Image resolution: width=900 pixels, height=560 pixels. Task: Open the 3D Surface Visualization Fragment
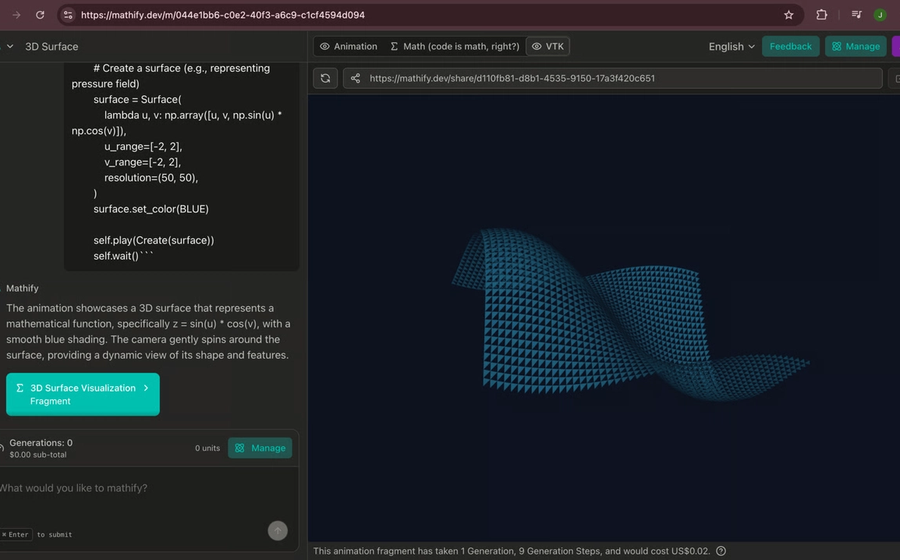pos(83,395)
